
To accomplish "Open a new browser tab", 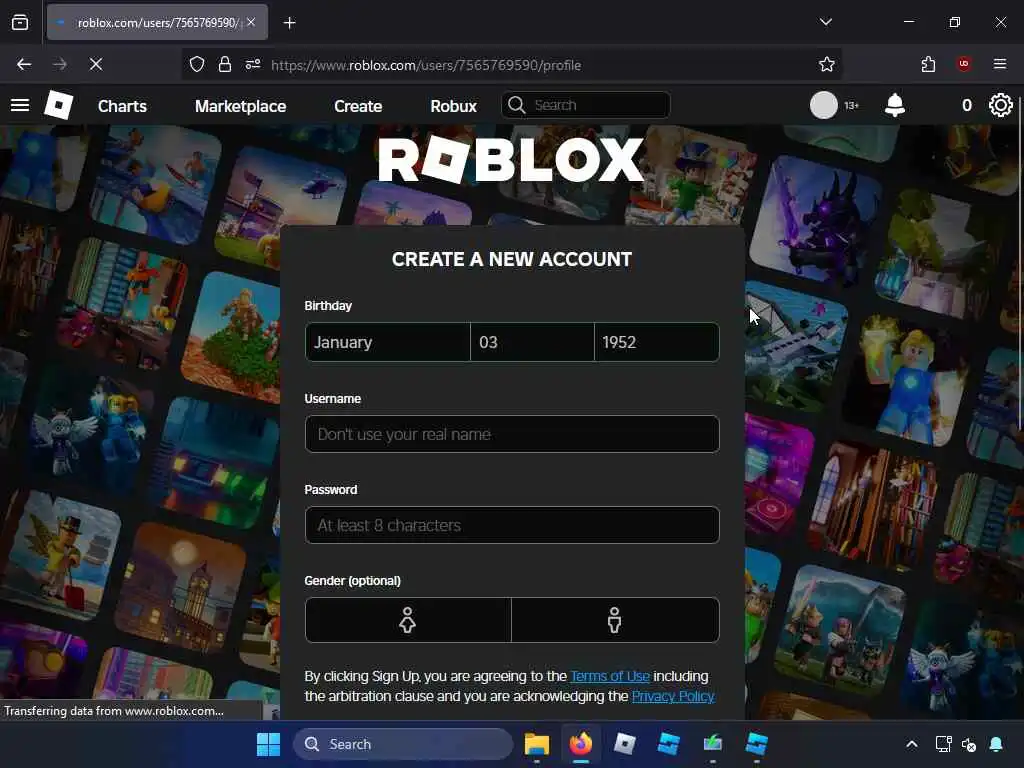I will coord(289,23).
